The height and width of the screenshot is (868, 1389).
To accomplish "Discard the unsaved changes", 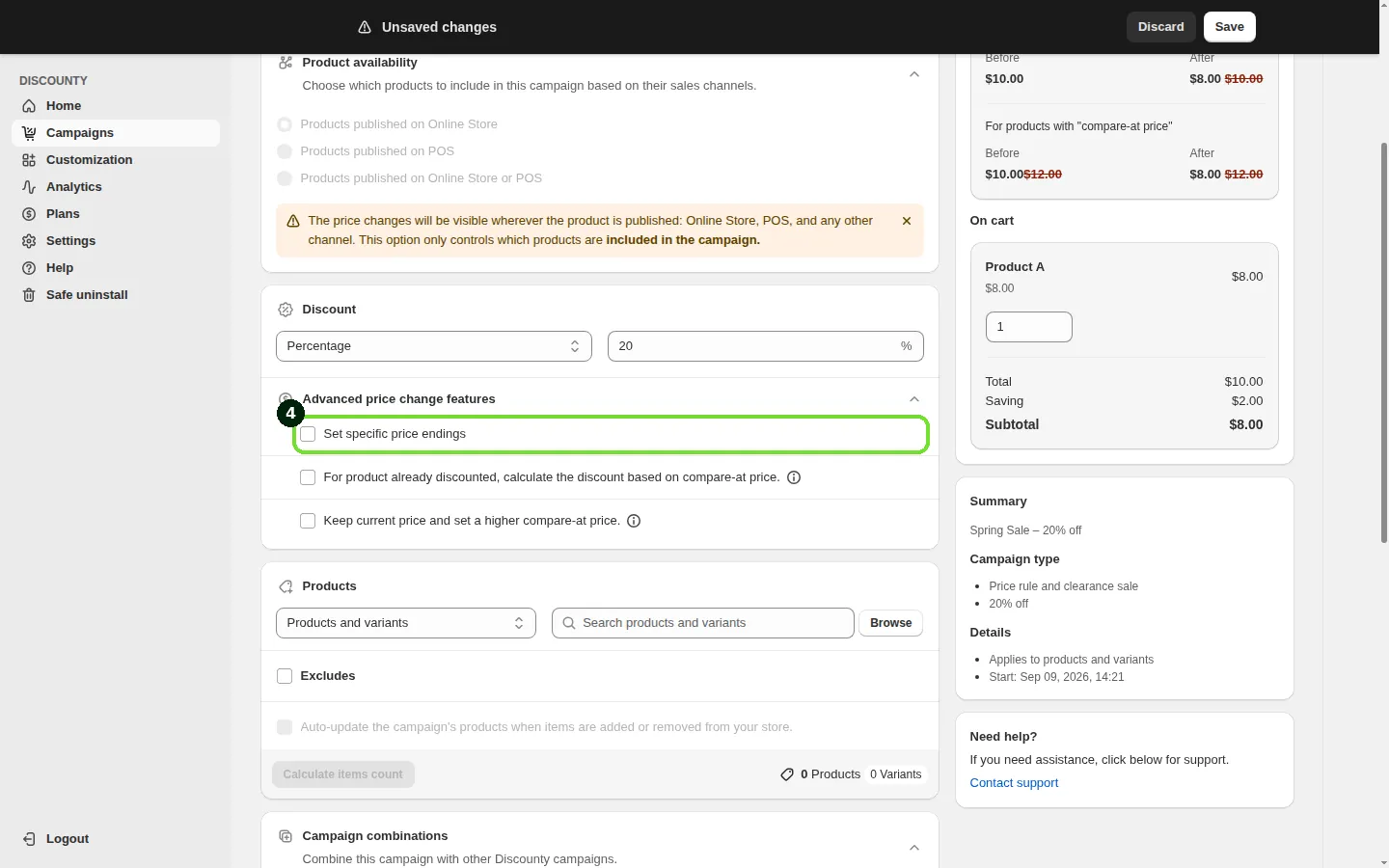I will (x=1161, y=27).
